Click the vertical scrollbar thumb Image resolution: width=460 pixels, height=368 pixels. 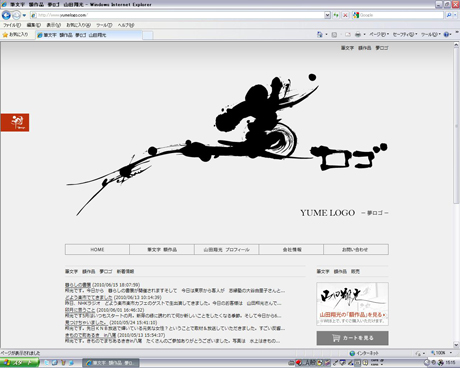(456, 126)
